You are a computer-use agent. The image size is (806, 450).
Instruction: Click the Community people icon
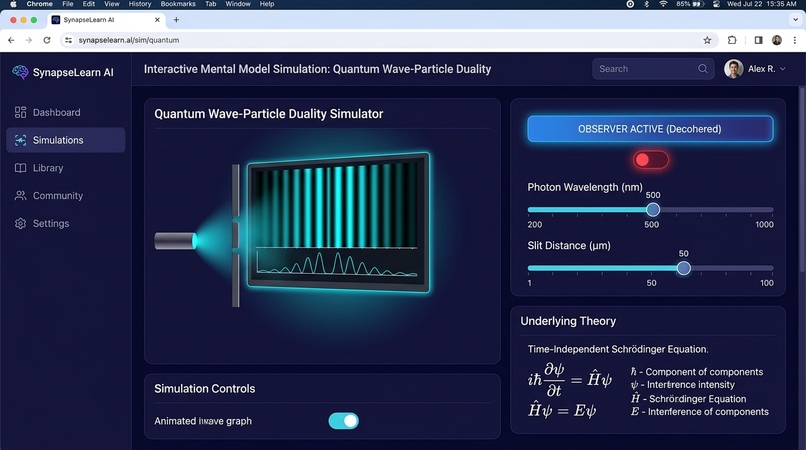20,195
